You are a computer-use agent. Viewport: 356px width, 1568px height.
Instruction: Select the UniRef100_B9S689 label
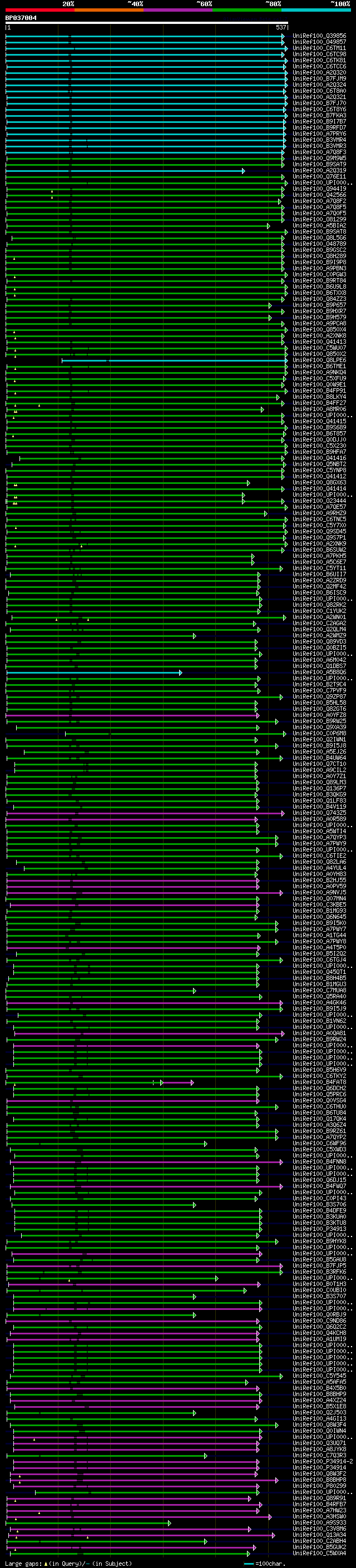click(x=319, y=427)
